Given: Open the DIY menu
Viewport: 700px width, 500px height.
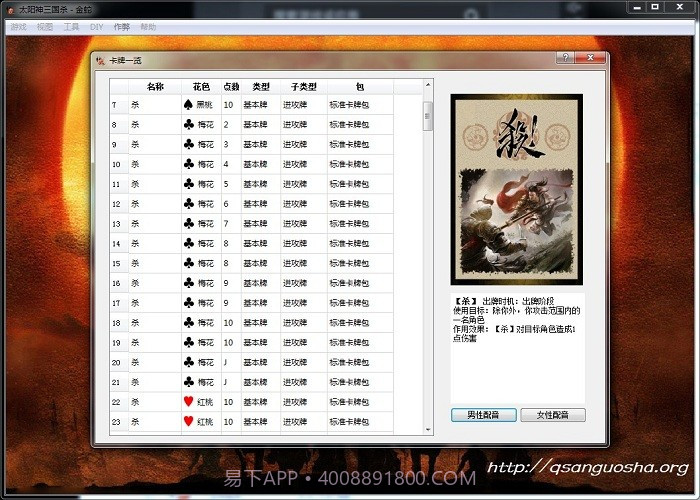Looking at the screenshot, I should [x=96, y=27].
